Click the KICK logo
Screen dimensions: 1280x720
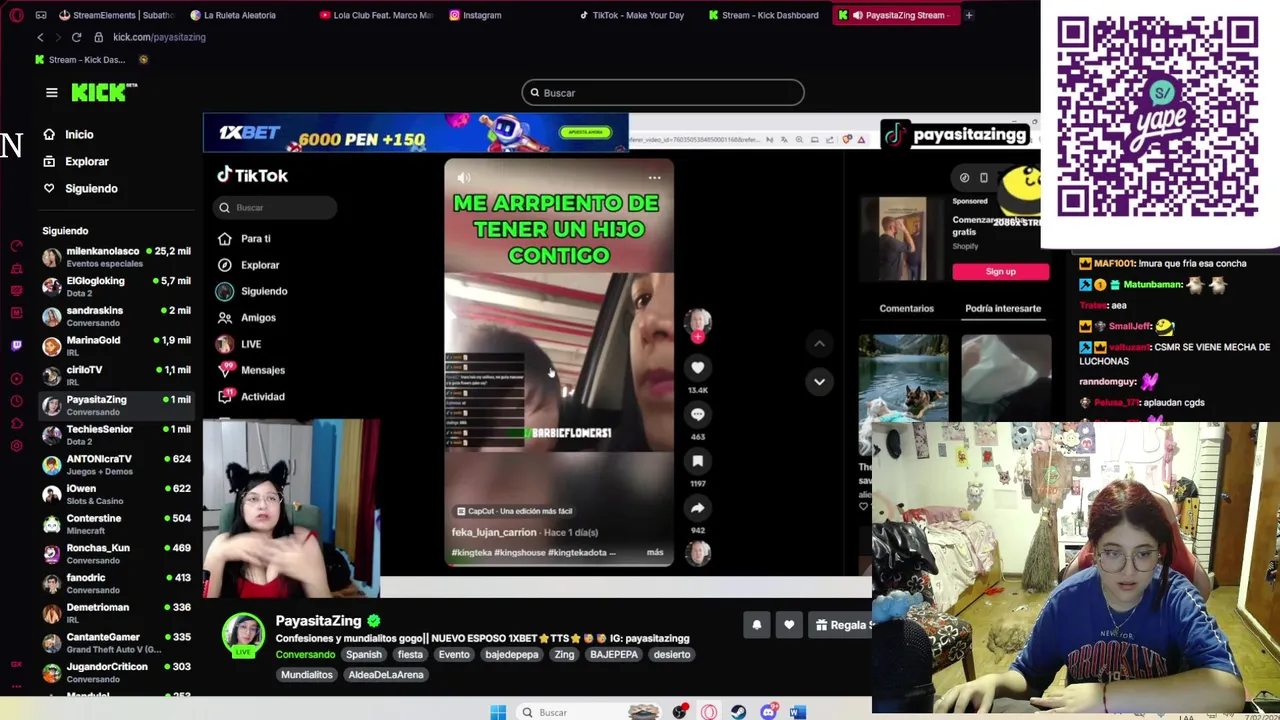(x=104, y=92)
